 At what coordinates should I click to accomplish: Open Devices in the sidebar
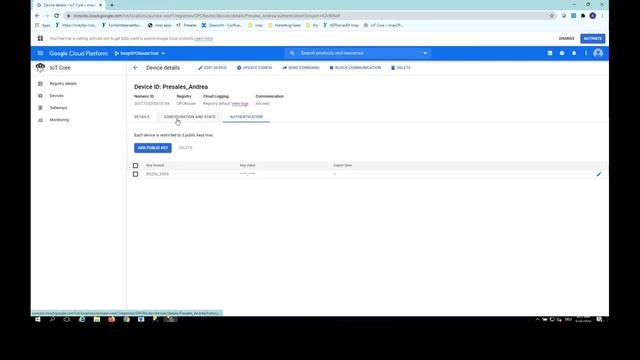coord(56,96)
